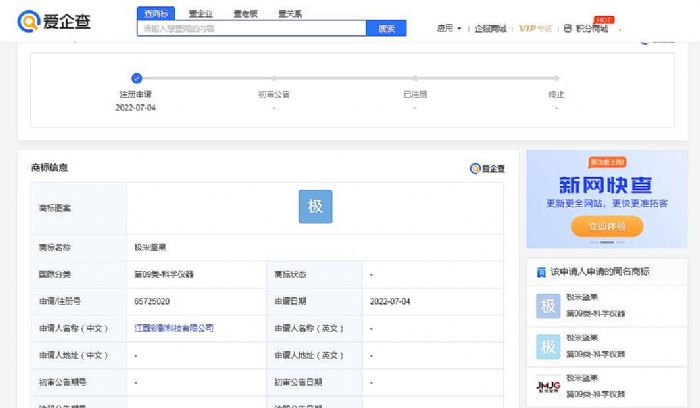Open the second 极 trademark thumbnail in sidebar
Viewport: 700px width, 408px height.
[x=547, y=346]
